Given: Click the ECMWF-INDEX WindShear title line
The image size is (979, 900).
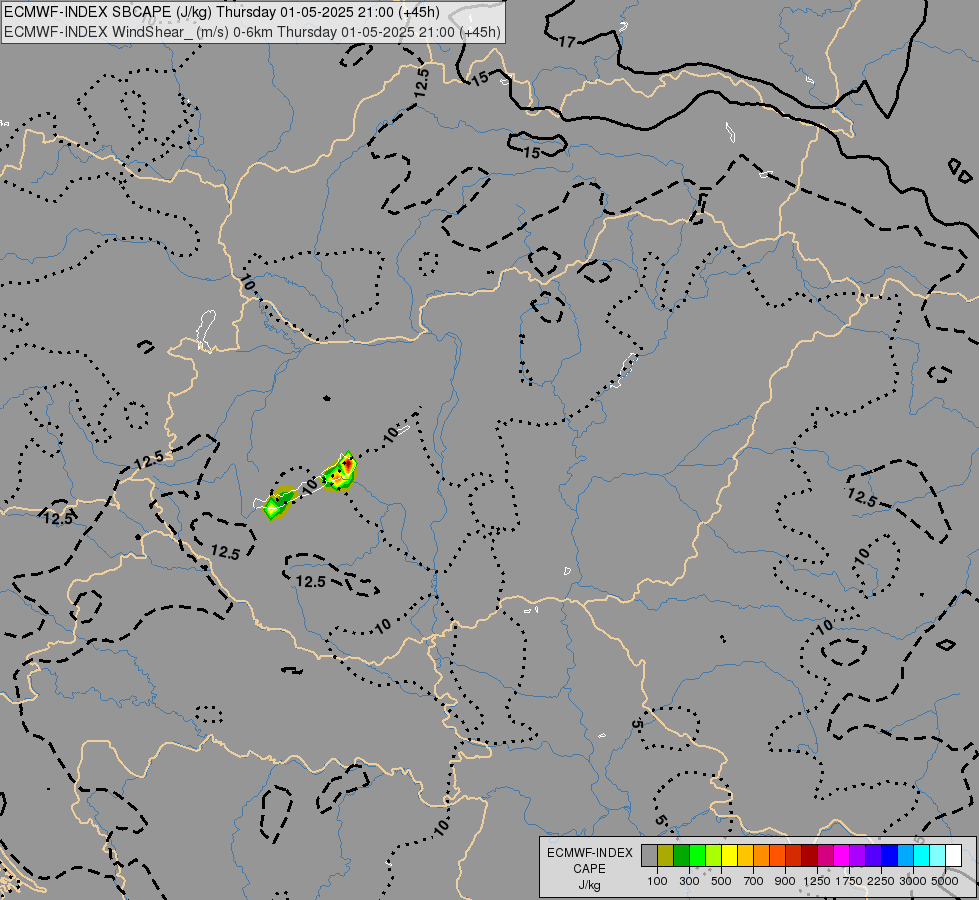Looking at the screenshot, I should tap(252, 31).
